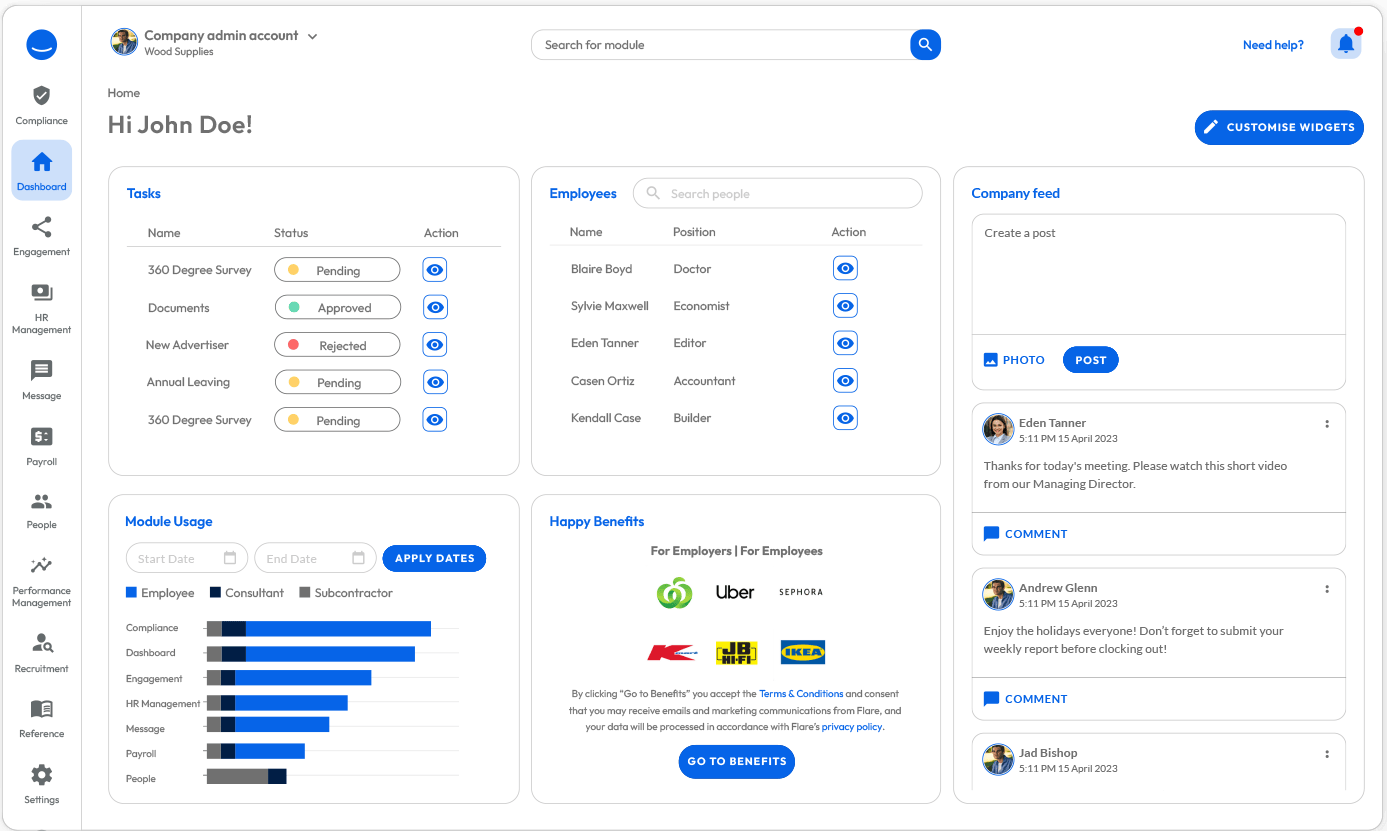Open the Message module icon
Image resolution: width=1387 pixels, height=831 pixels.
point(41,379)
